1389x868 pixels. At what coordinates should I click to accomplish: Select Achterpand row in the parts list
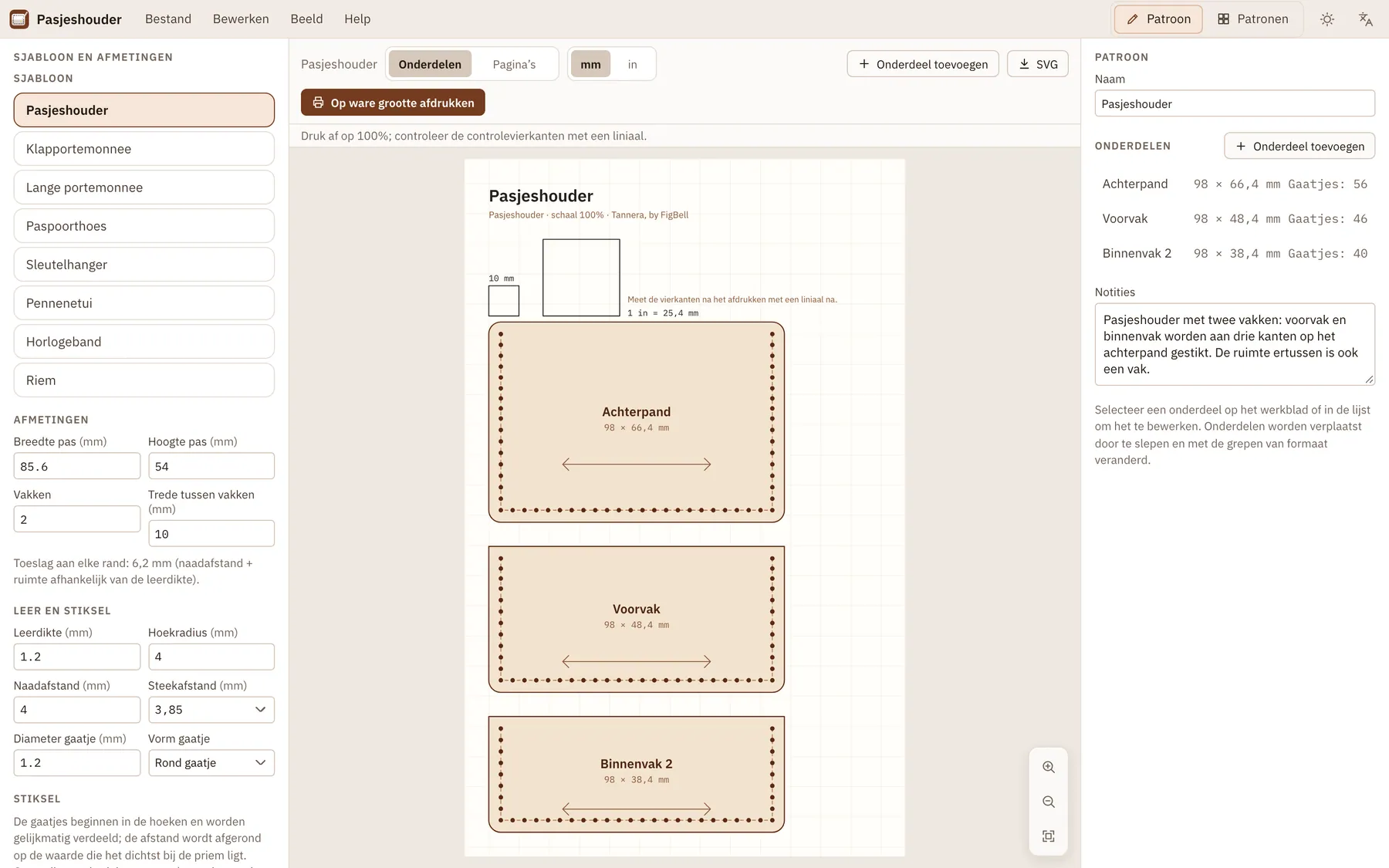tap(1235, 184)
